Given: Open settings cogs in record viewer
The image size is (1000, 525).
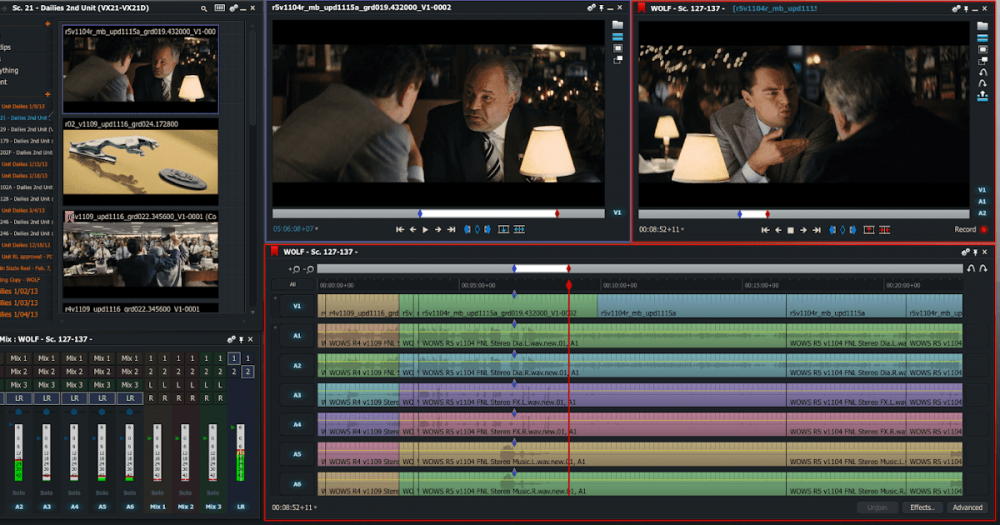Looking at the screenshot, I should (955, 8).
